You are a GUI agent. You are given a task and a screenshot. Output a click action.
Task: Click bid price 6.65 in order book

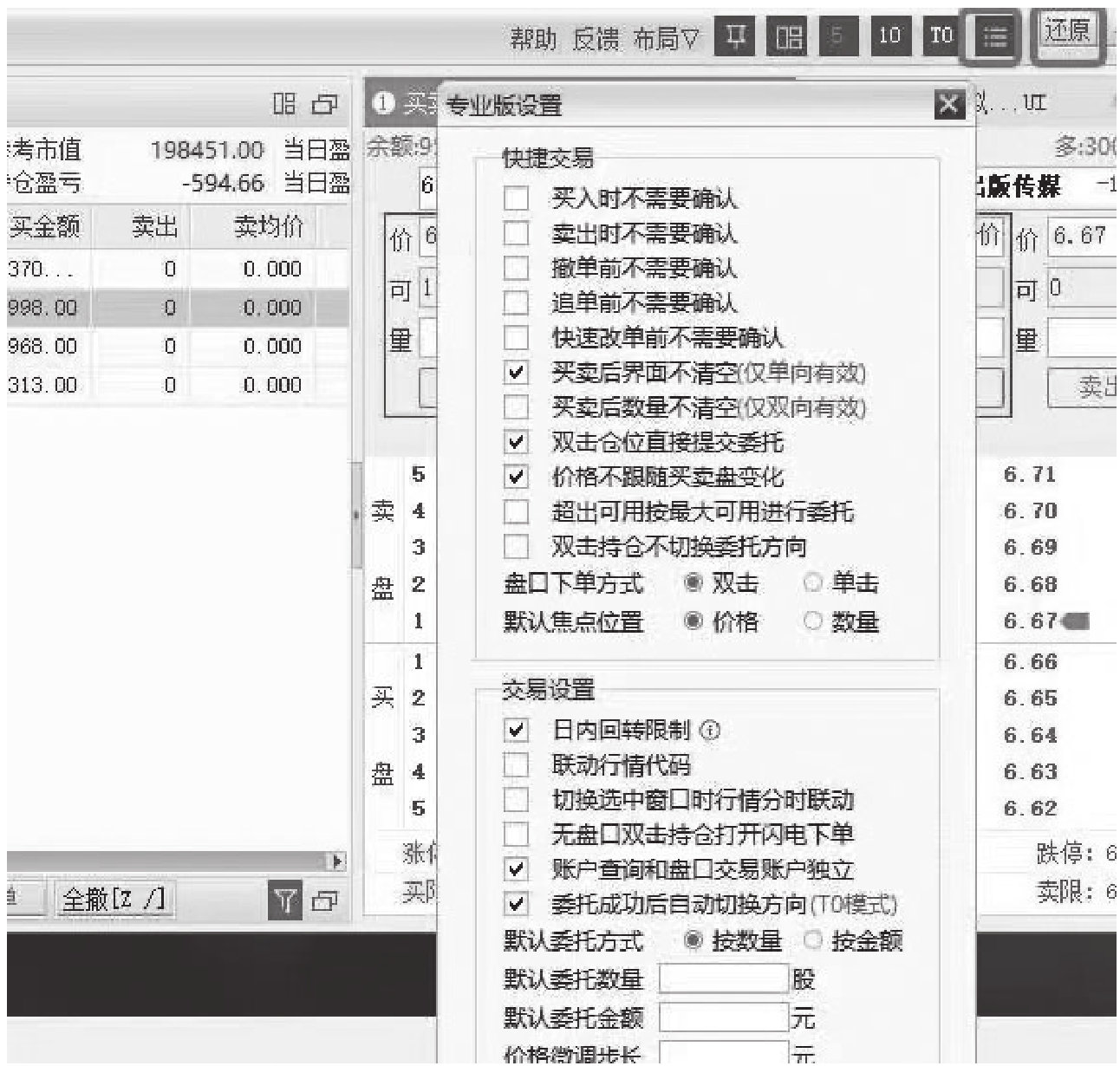pyautogui.click(x=1030, y=698)
